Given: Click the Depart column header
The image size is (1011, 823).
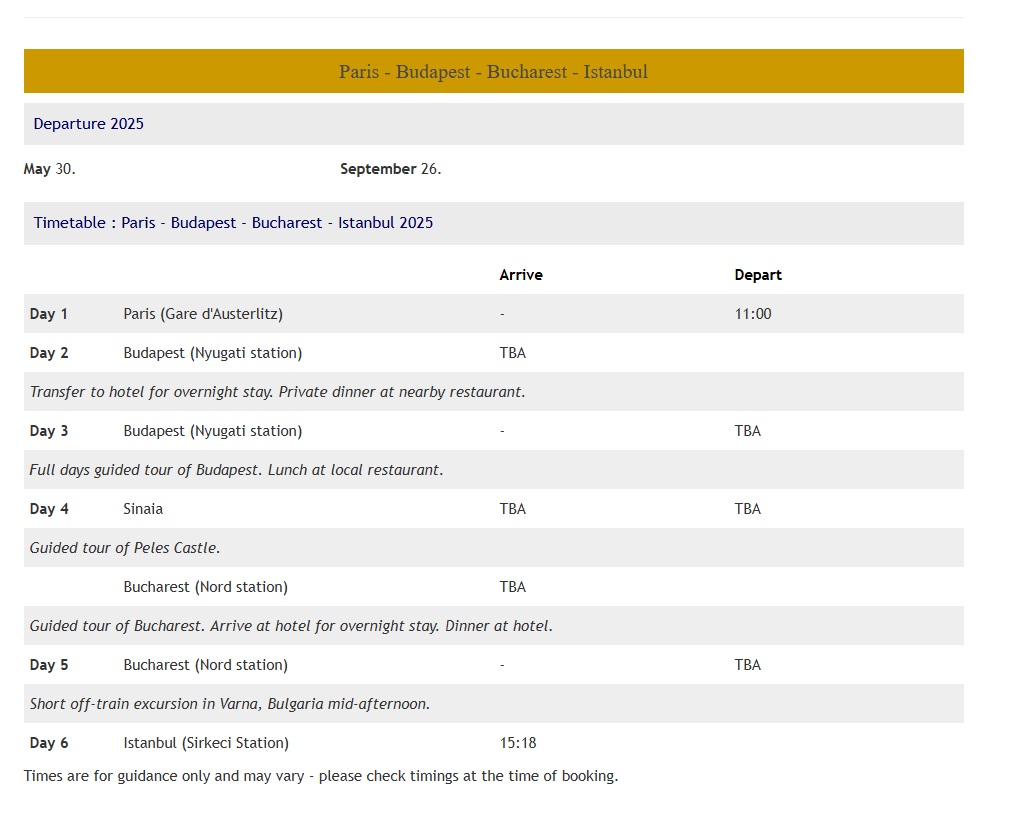Looking at the screenshot, I should click(758, 275).
